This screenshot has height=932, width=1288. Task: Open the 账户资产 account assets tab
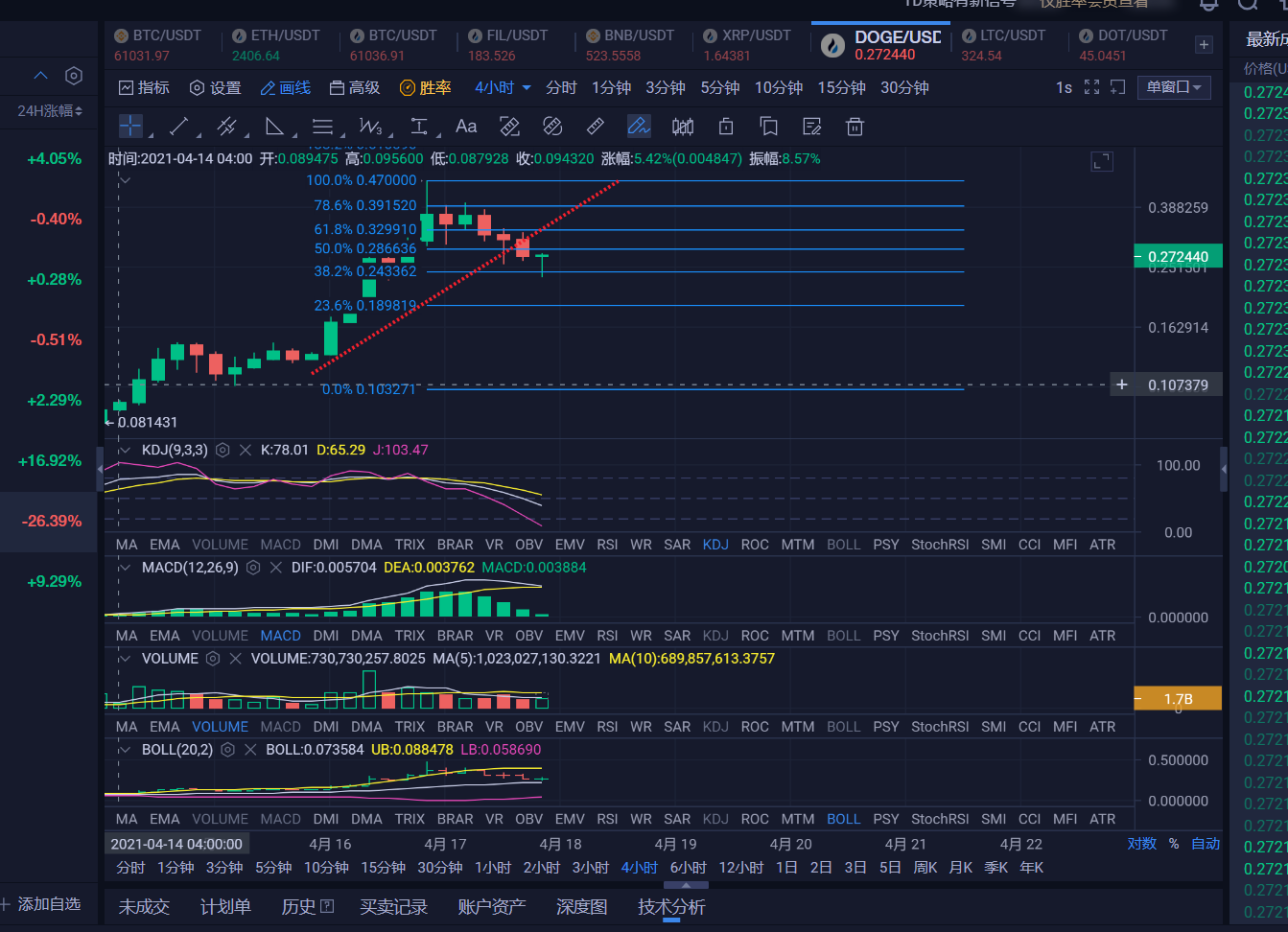pos(491,907)
